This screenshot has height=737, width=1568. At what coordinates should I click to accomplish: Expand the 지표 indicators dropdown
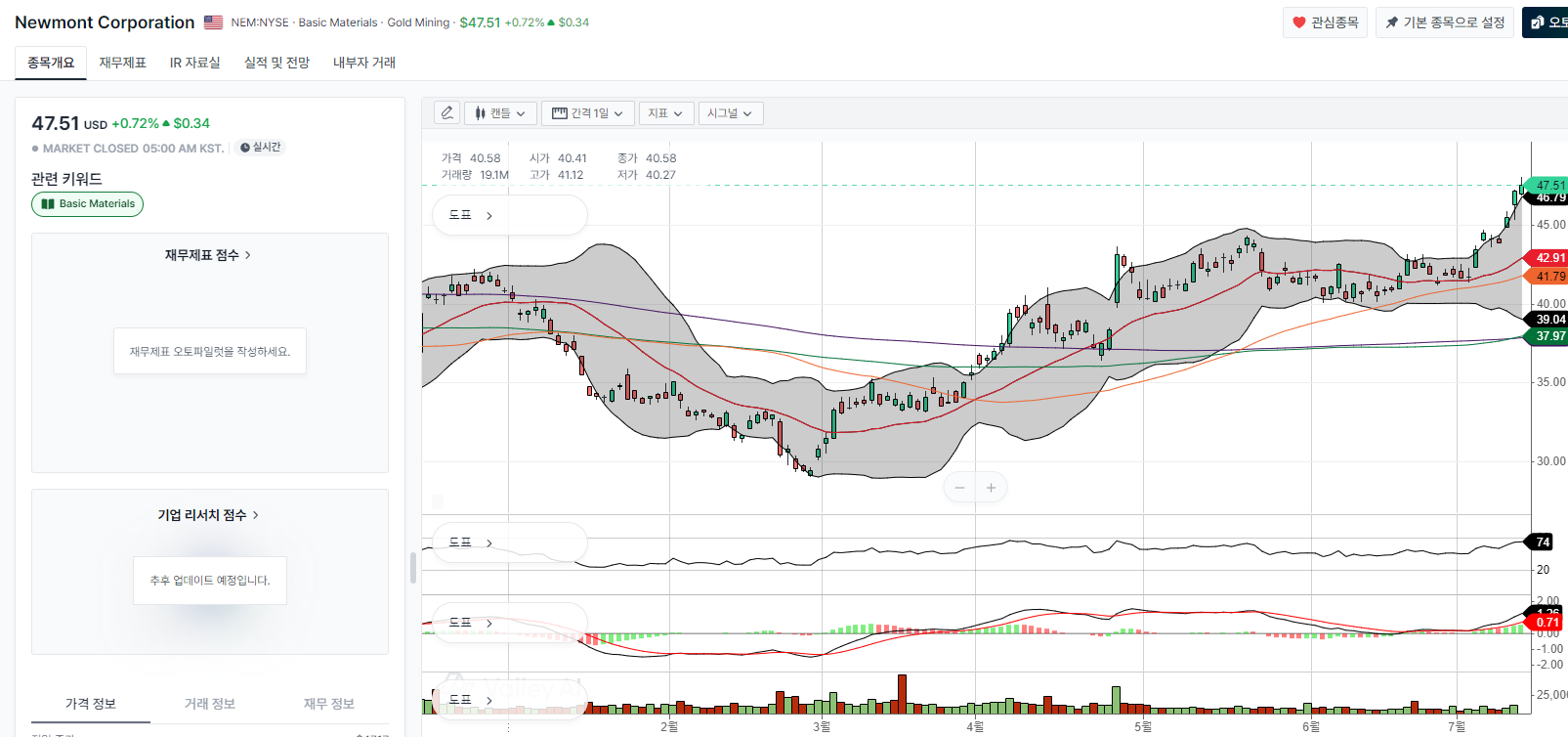[666, 113]
